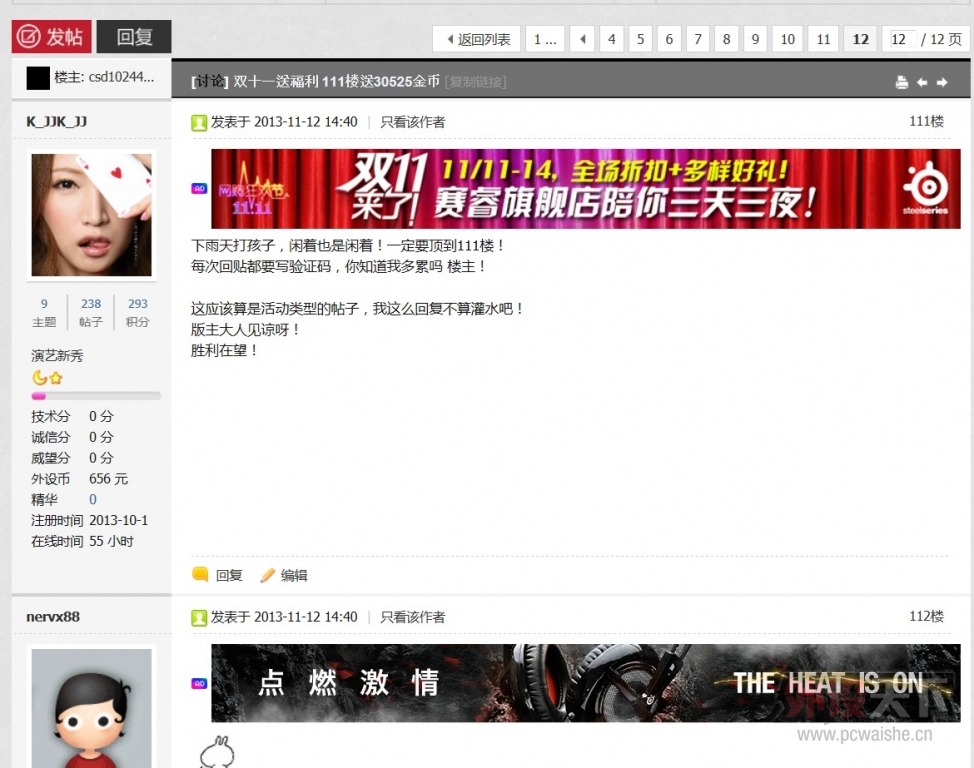Click the rabbit emoticon in post 112
The width and height of the screenshot is (974, 768).
(x=217, y=752)
